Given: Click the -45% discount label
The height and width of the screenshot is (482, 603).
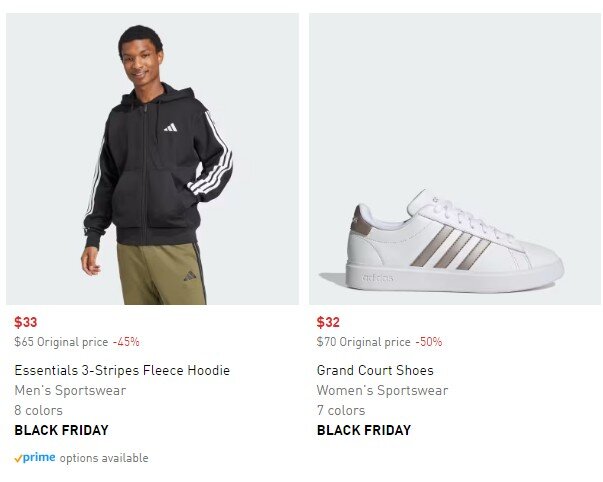Looking at the screenshot, I should pyautogui.click(x=126, y=342).
